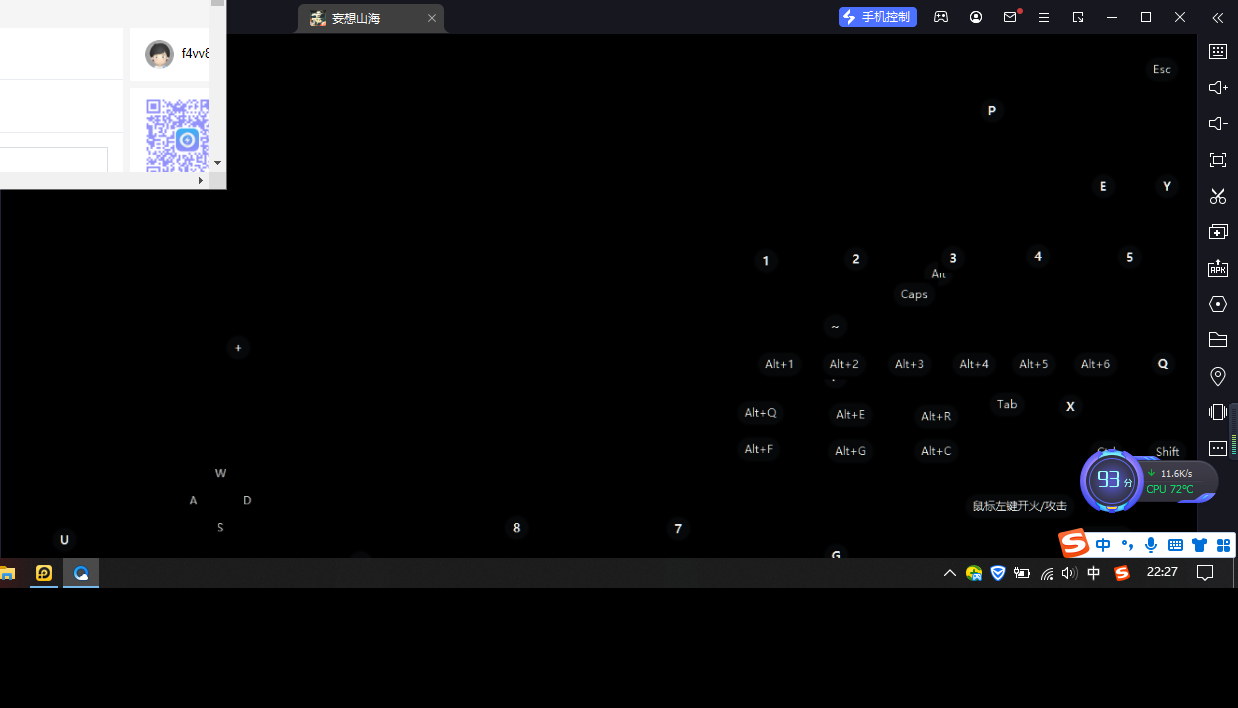Open the keyboard mapping settings icon
Image resolution: width=1238 pixels, height=708 pixels.
1217,52
